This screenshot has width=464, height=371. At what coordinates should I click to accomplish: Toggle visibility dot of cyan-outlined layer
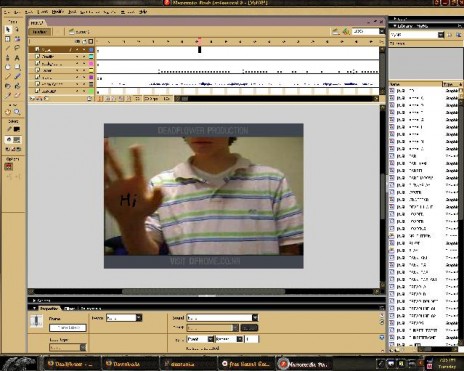click(x=77, y=57)
